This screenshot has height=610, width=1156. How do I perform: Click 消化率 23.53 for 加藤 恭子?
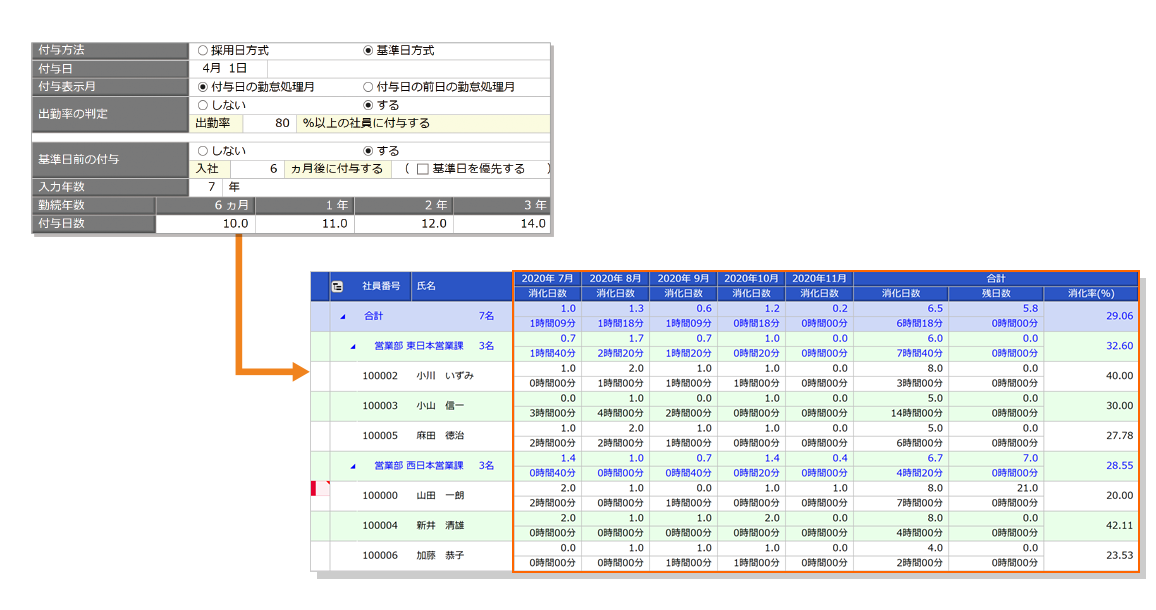(1091, 555)
